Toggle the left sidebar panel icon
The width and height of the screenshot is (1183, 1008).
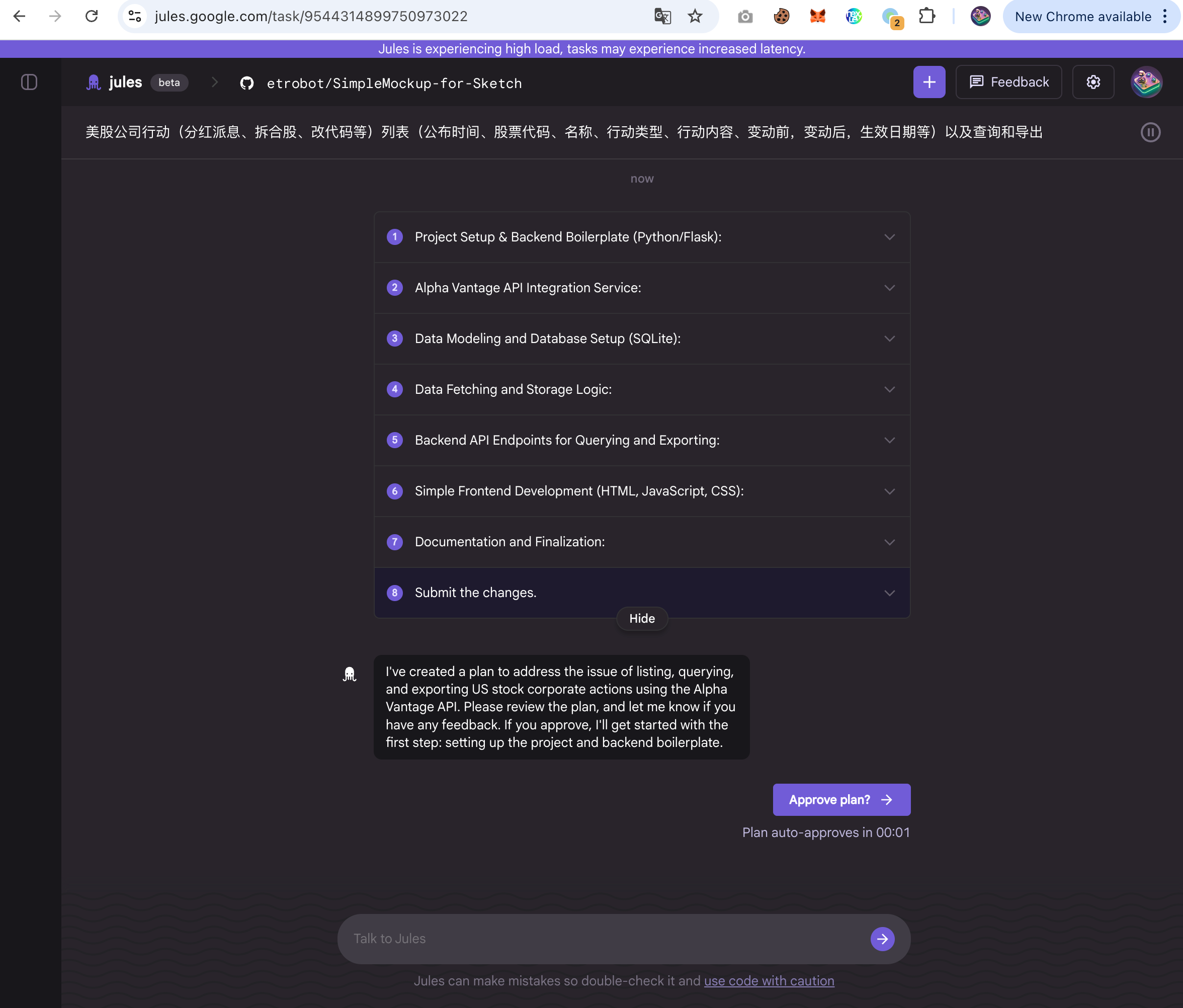(x=29, y=82)
